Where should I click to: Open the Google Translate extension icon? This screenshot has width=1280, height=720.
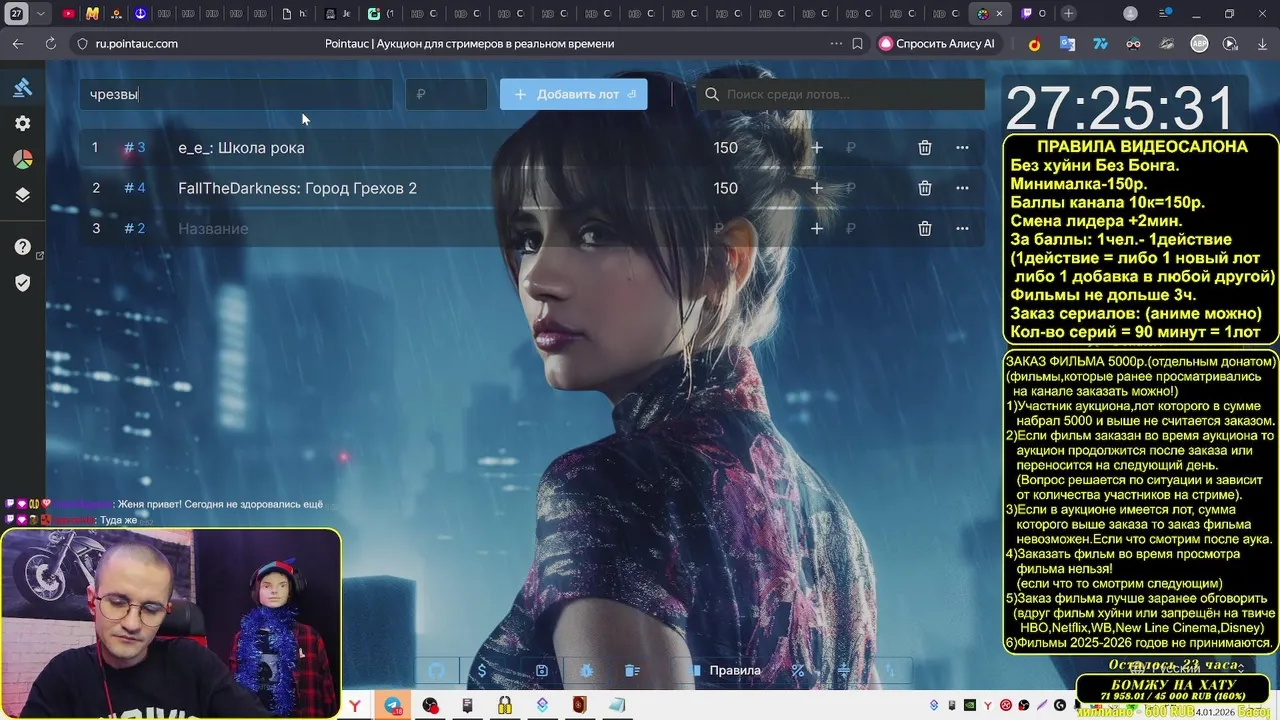(1067, 44)
